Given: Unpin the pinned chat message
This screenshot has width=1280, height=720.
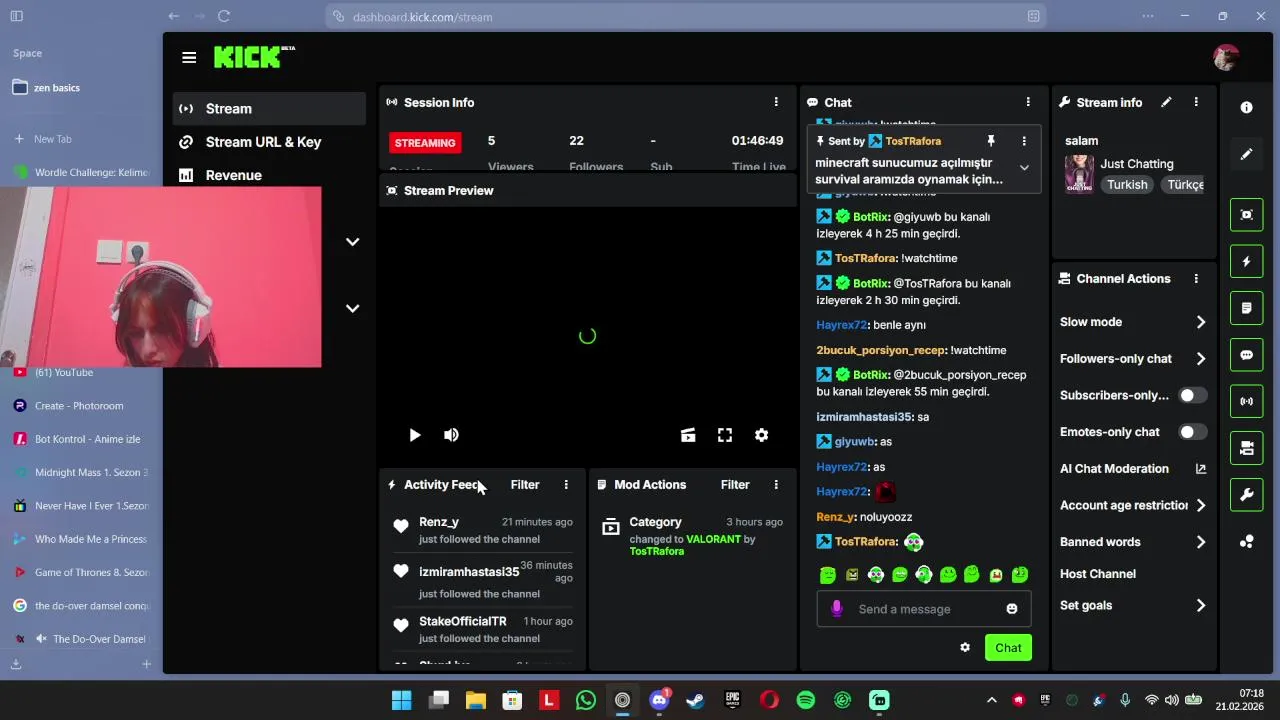Looking at the screenshot, I should point(991,141).
